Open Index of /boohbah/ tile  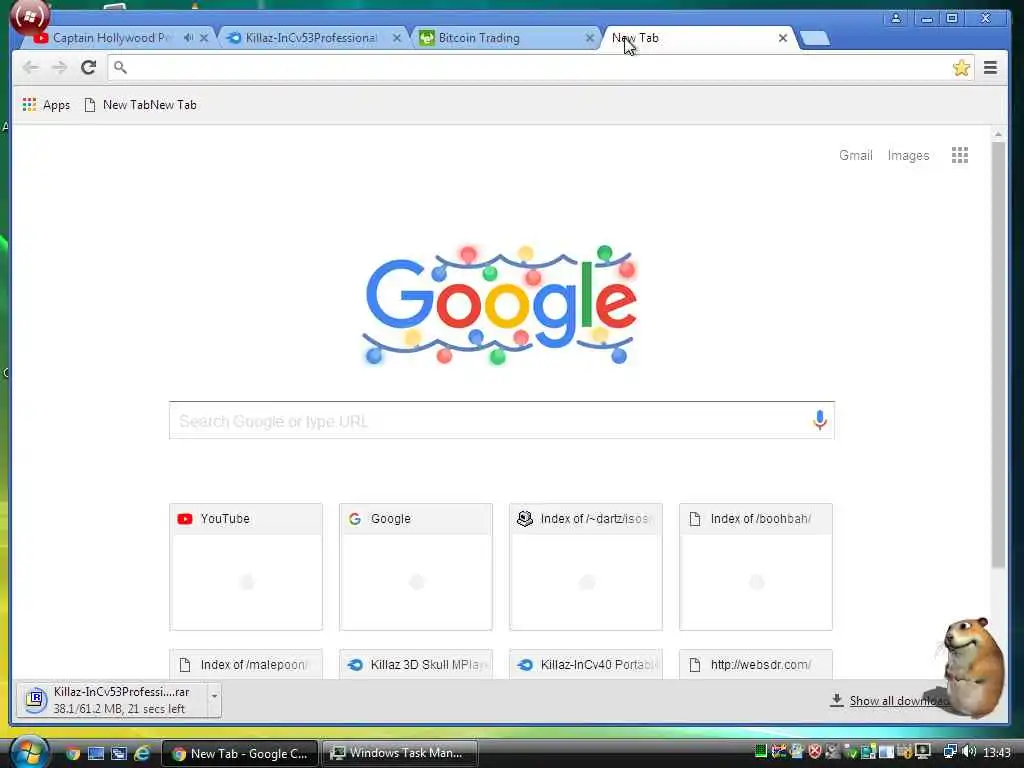756,567
